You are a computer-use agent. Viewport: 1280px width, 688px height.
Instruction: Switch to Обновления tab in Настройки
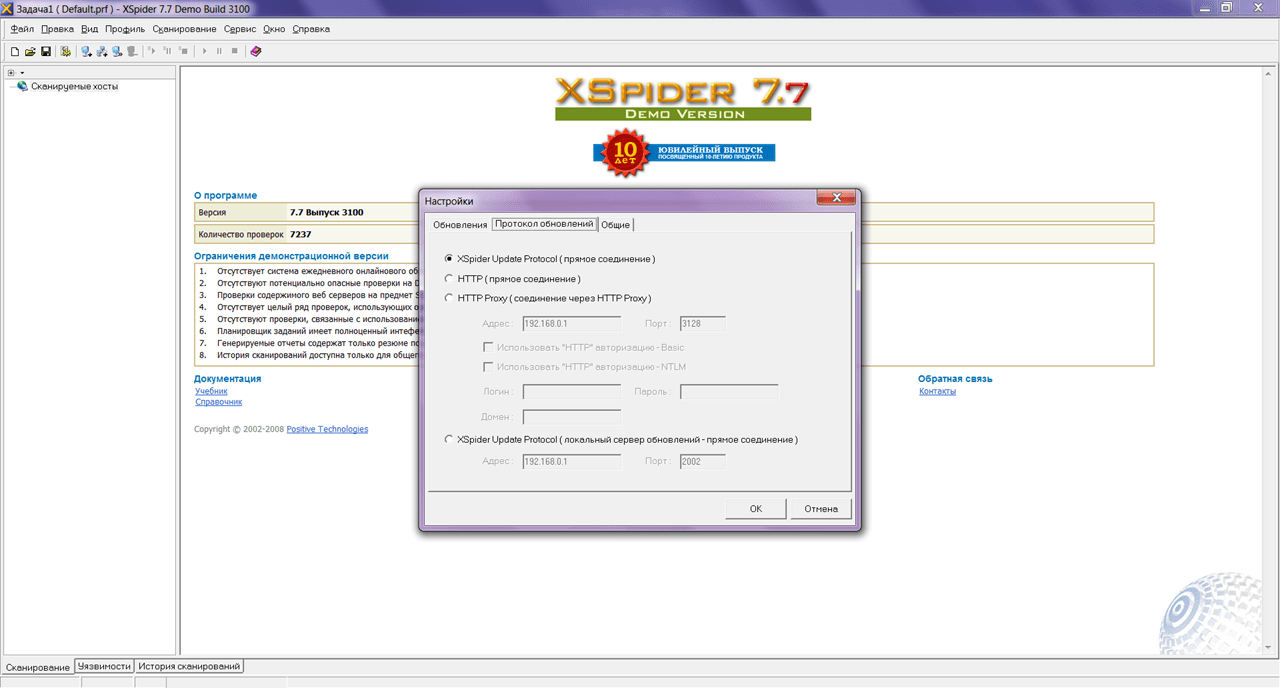pos(460,225)
